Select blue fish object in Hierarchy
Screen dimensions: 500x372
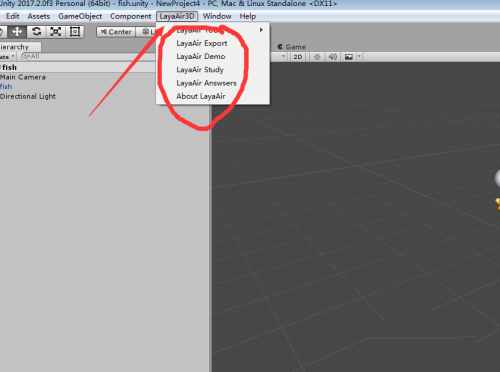pyautogui.click(x=6, y=87)
